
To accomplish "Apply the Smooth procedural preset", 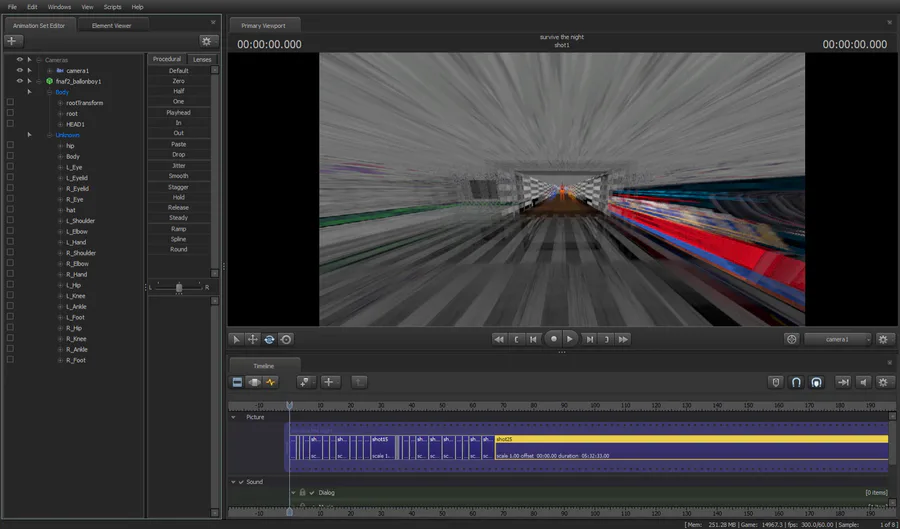I will (179, 176).
